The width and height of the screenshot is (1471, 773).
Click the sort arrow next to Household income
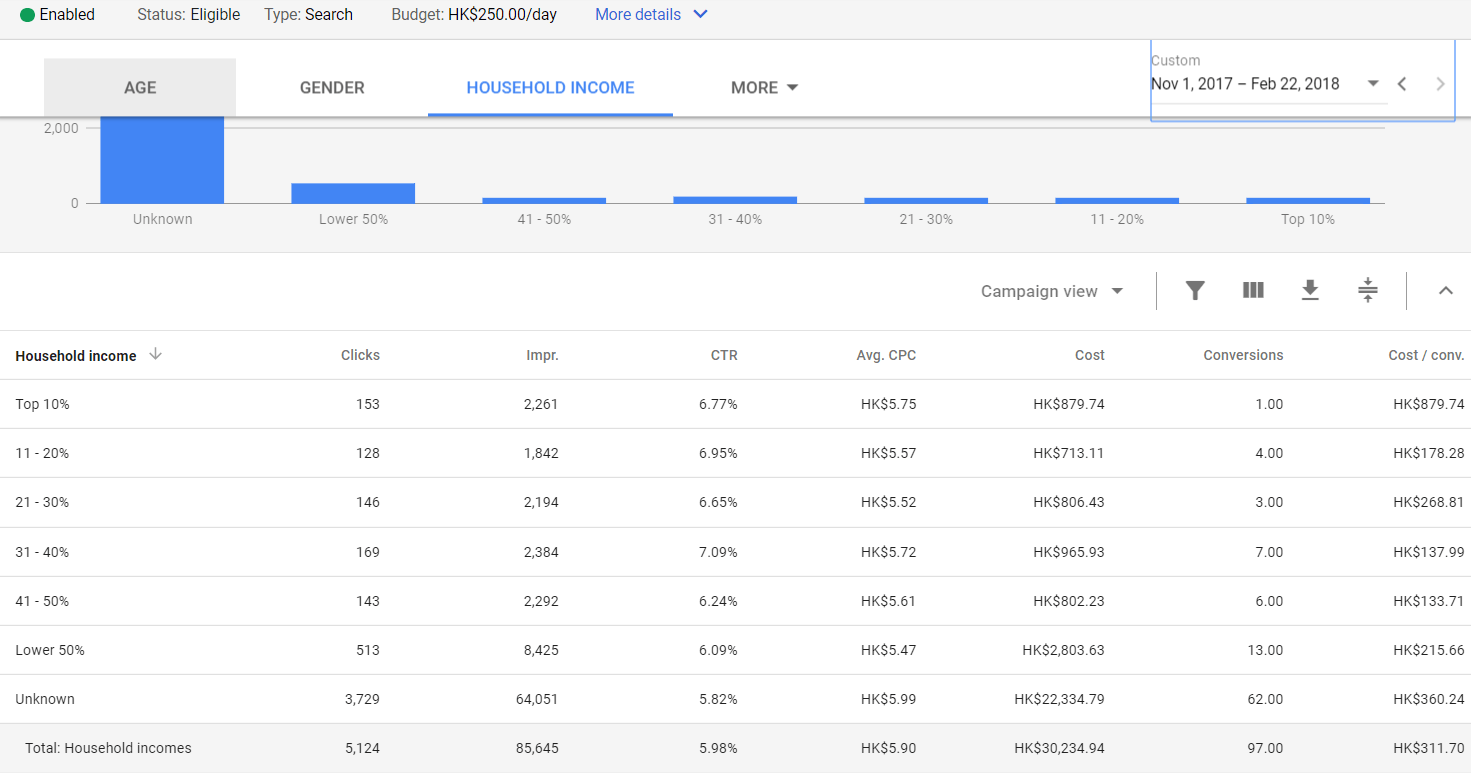click(156, 355)
